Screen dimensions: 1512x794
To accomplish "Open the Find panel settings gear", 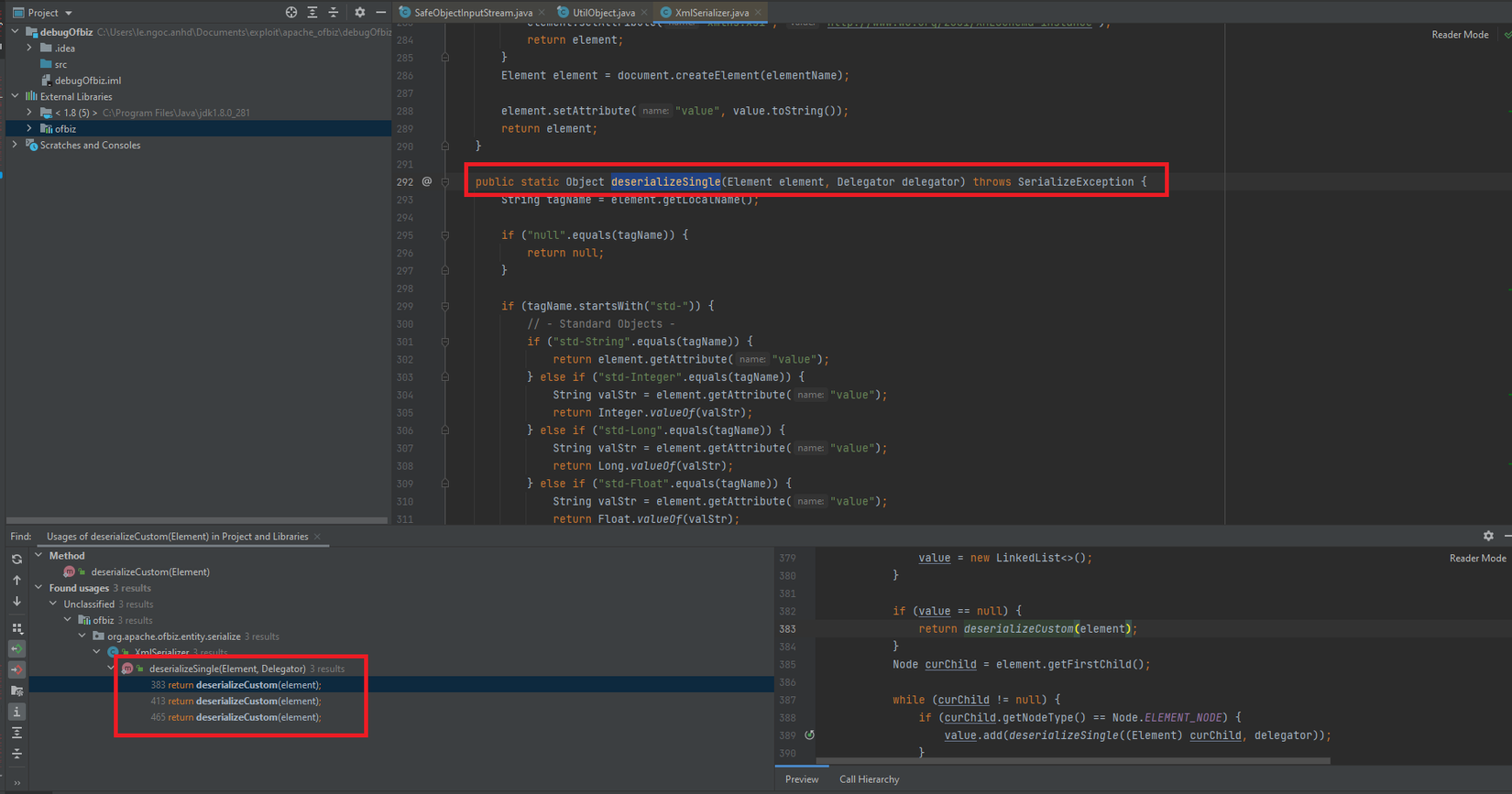I will click(1488, 536).
